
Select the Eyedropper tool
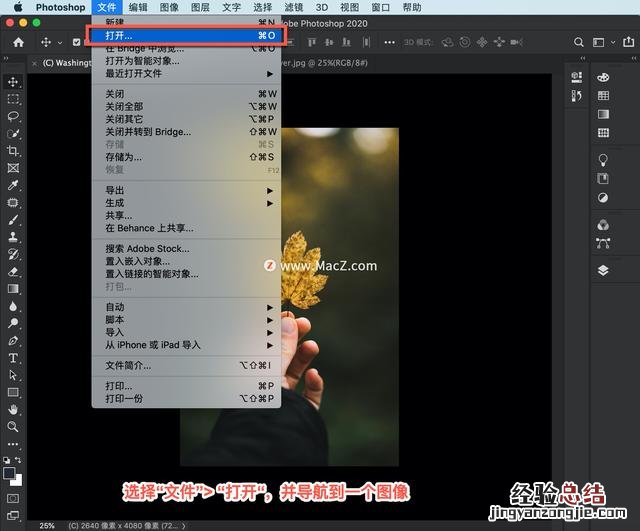tap(13, 185)
